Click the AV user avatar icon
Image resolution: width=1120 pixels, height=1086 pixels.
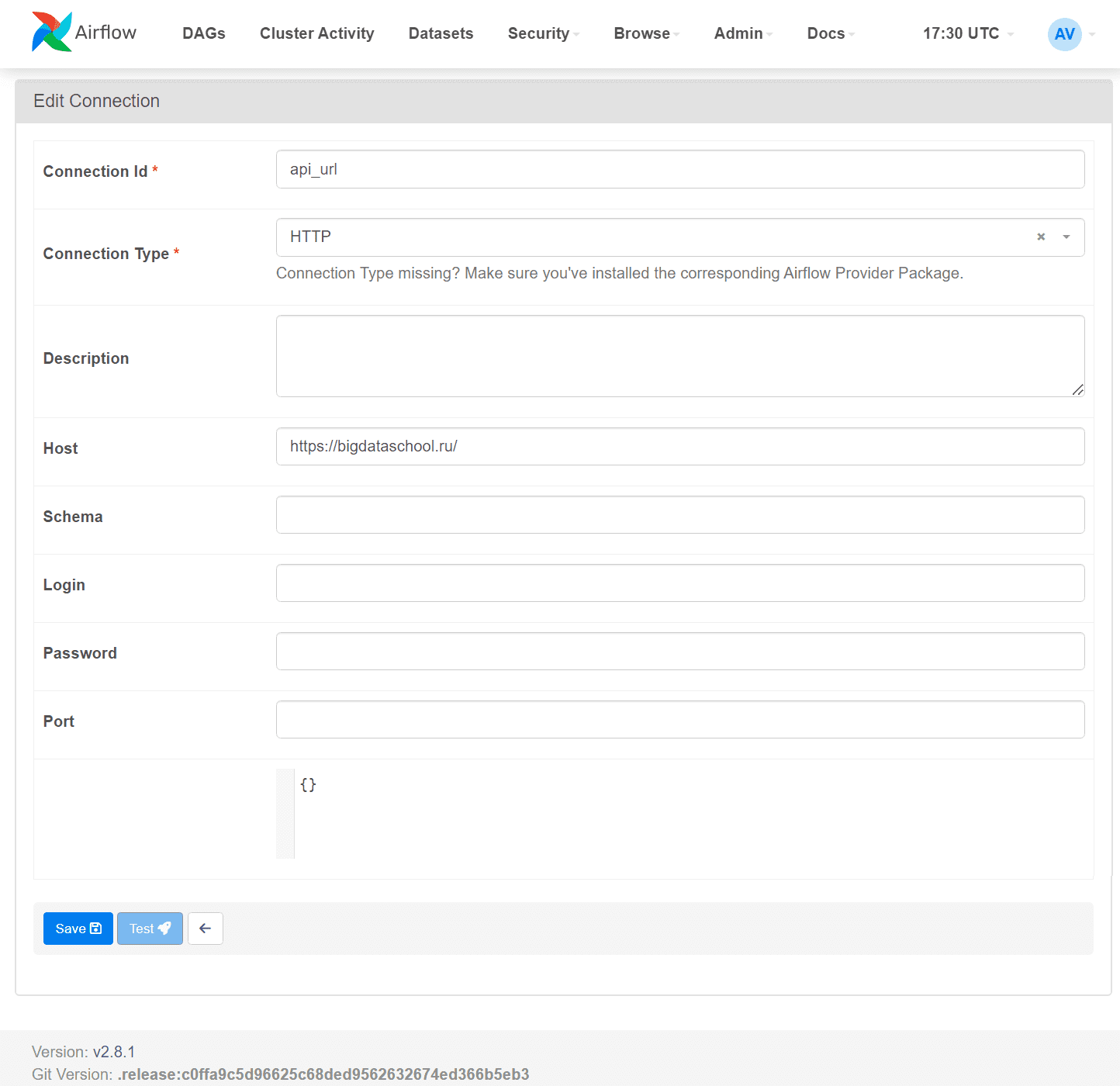click(x=1064, y=34)
